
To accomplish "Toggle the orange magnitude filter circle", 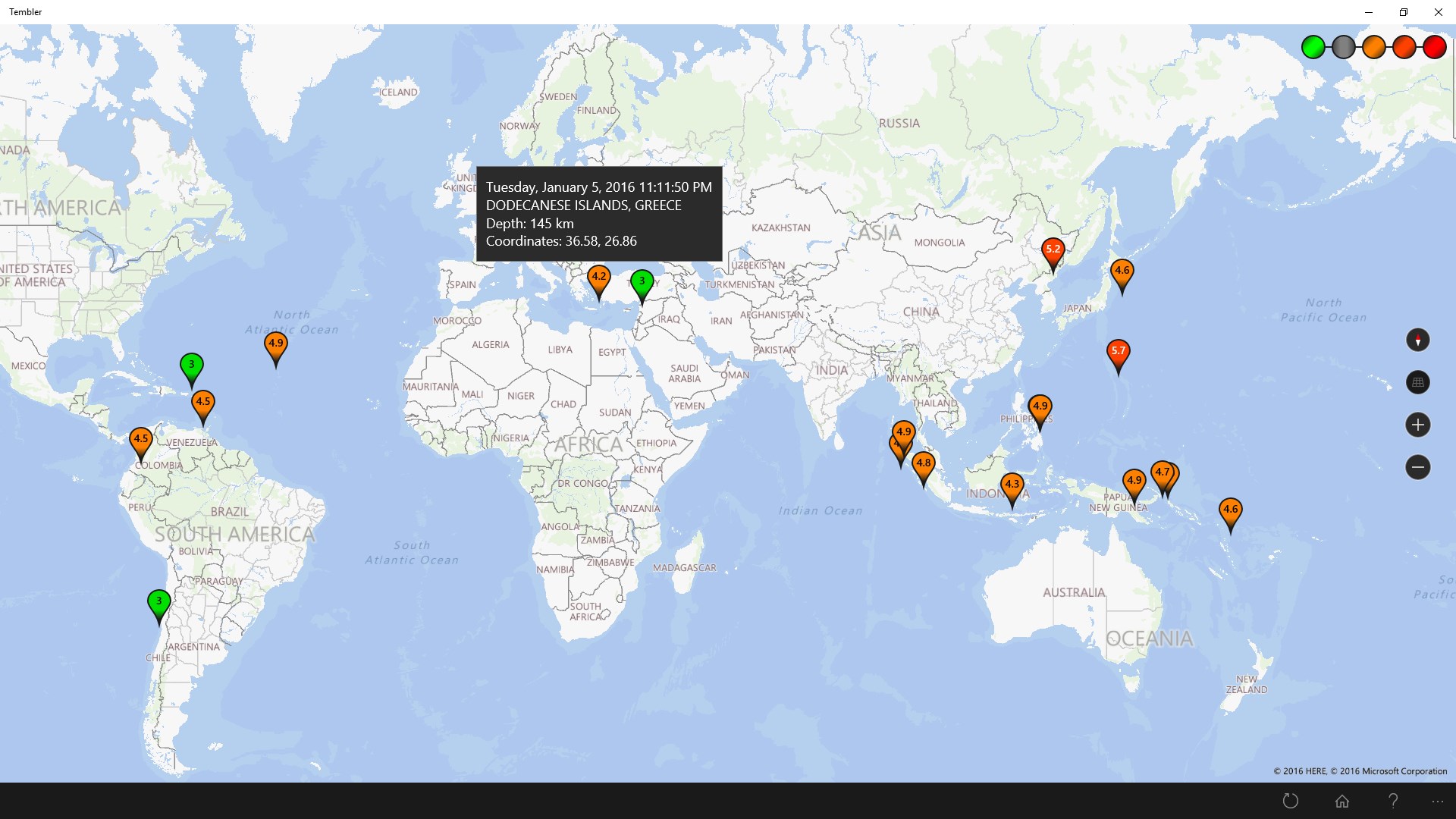I will [x=1373, y=47].
